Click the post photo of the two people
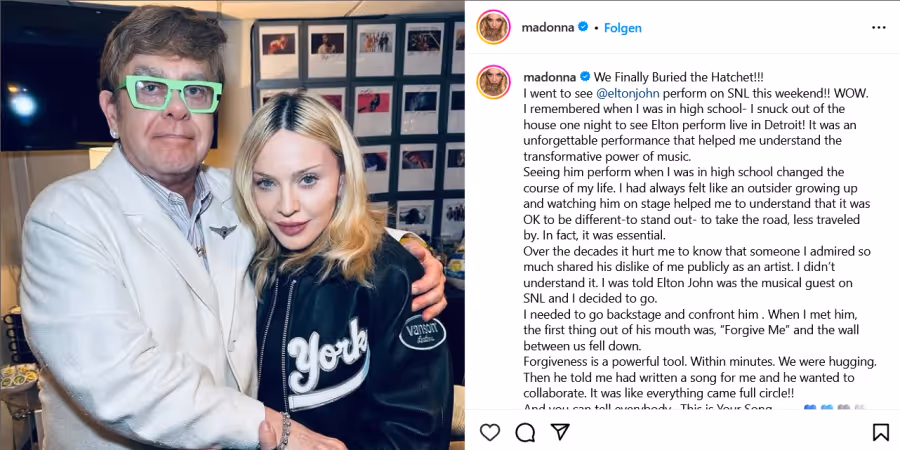900x450 pixels. (232, 225)
